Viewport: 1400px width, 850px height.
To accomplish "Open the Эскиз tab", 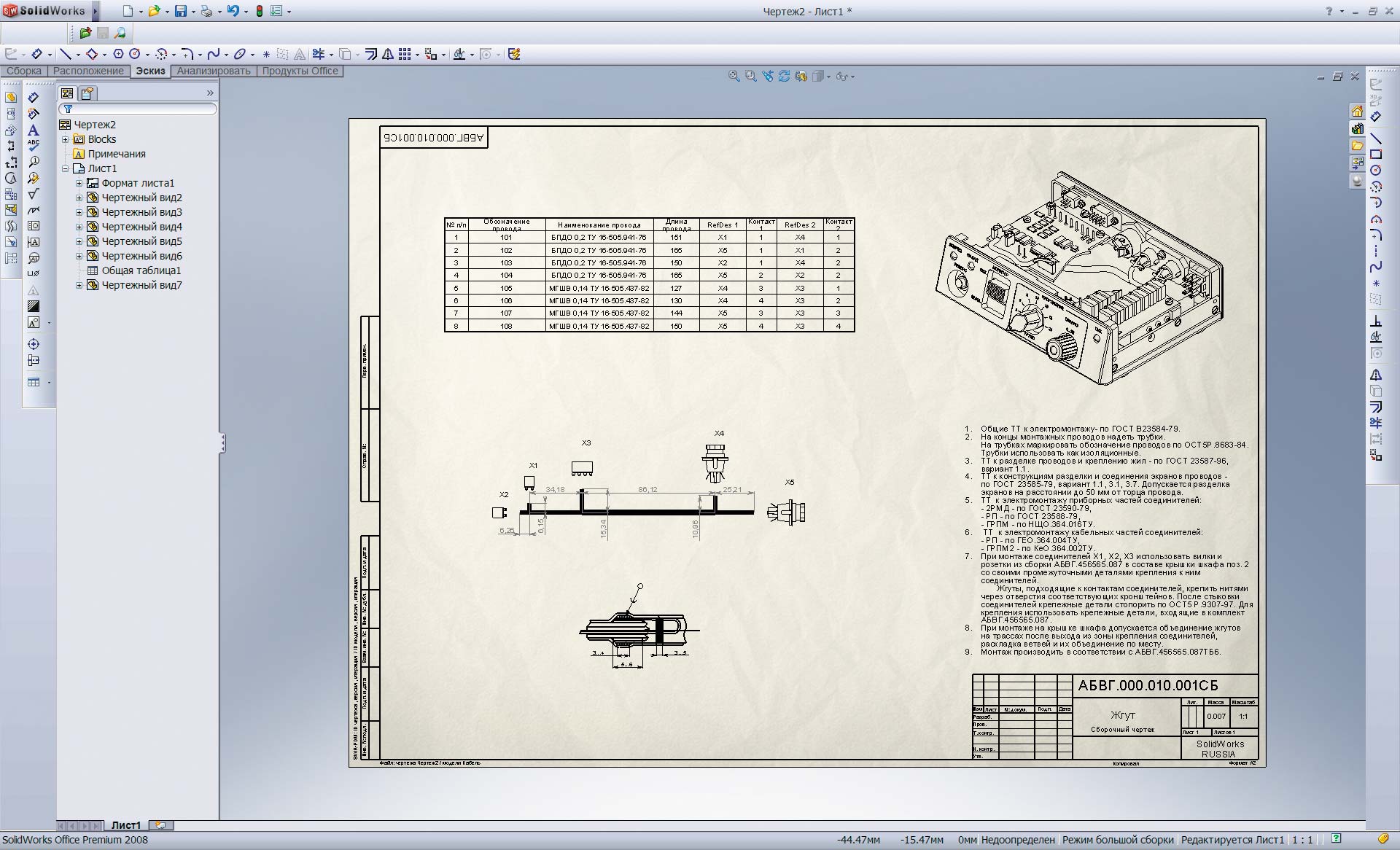I will pos(150,71).
